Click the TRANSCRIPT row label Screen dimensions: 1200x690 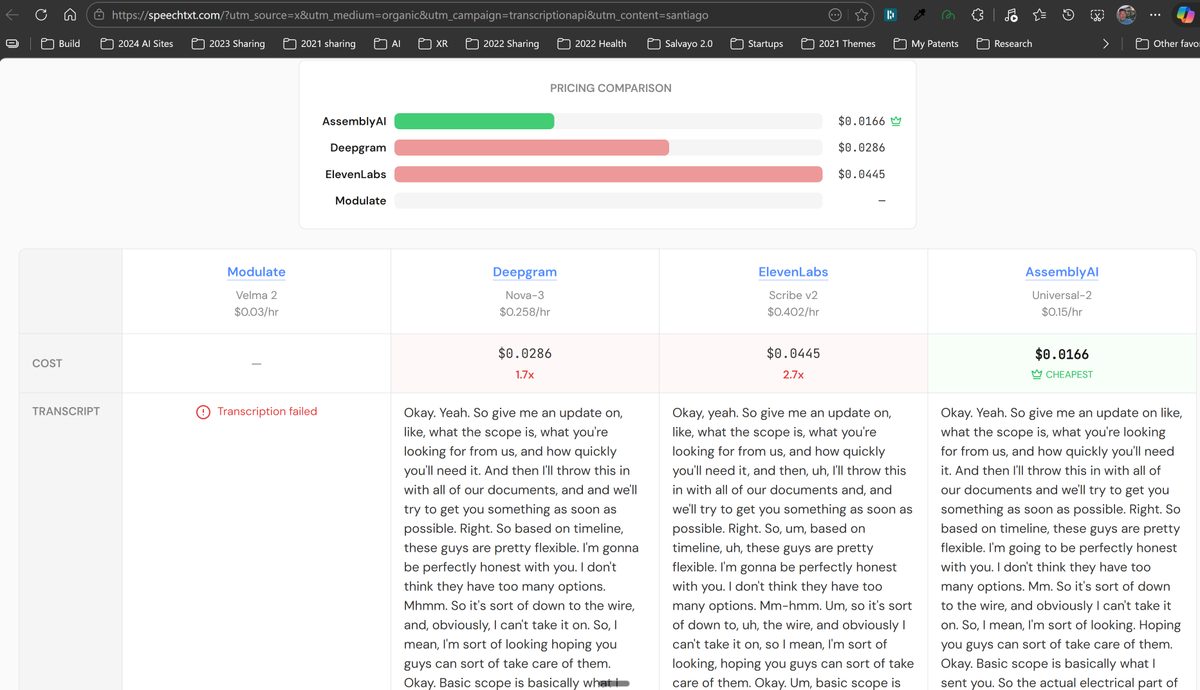coord(66,412)
